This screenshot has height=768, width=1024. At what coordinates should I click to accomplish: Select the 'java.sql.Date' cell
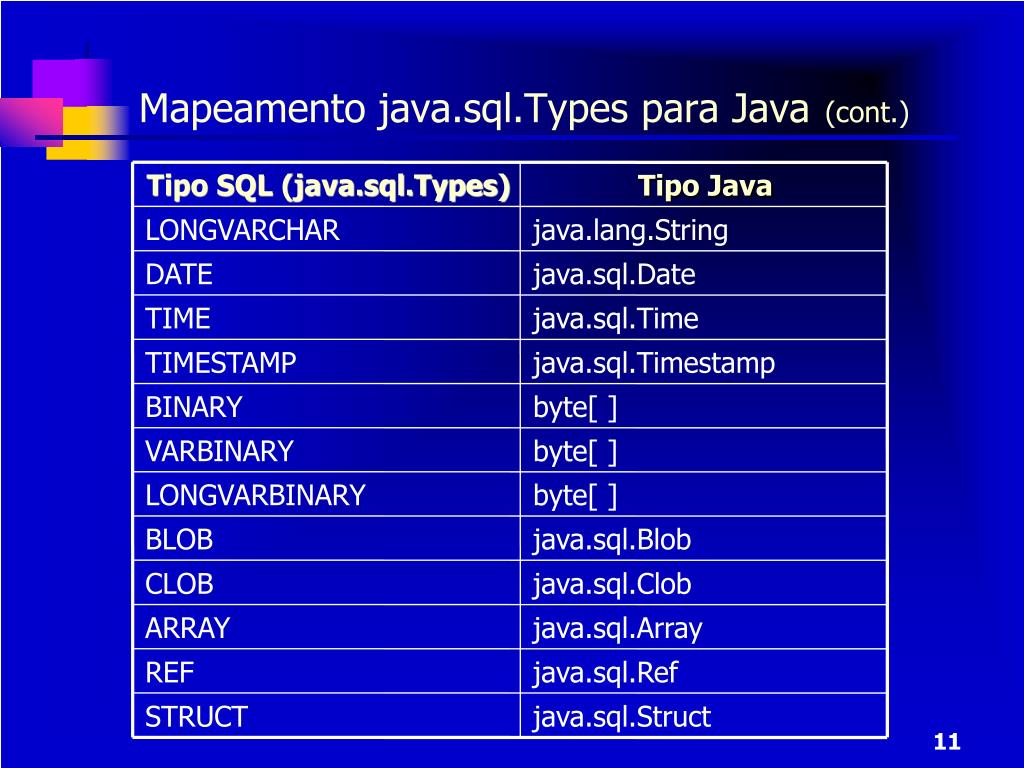pyautogui.click(x=703, y=274)
